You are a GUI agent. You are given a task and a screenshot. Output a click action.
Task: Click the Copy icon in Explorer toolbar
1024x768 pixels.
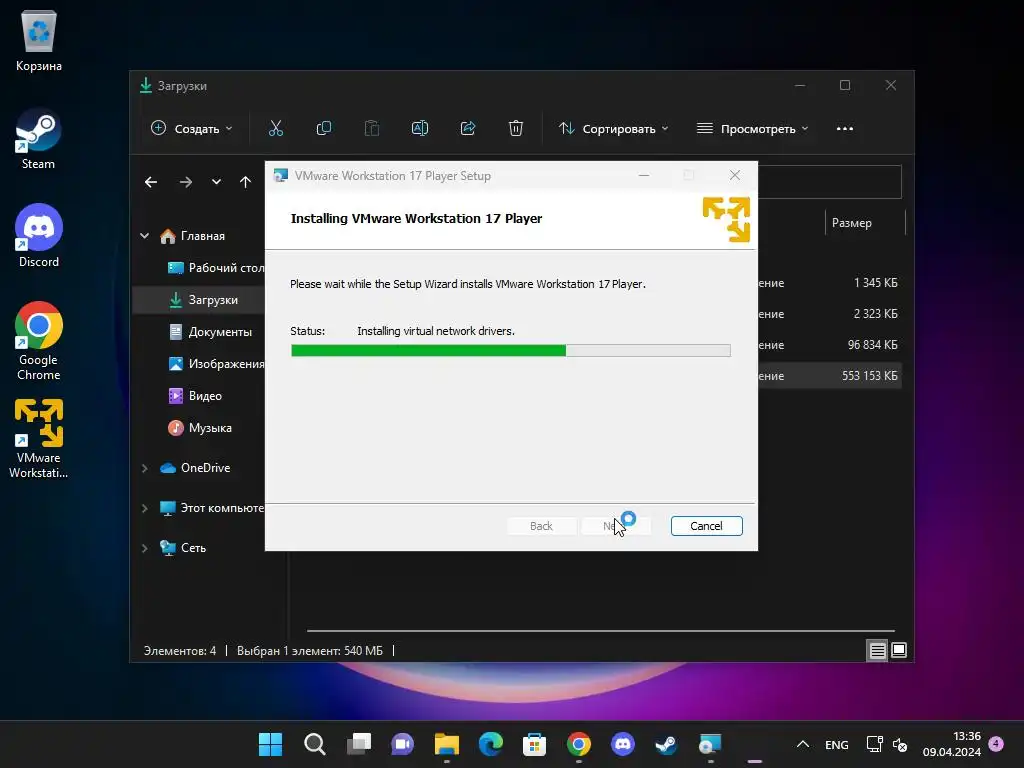[324, 129]
